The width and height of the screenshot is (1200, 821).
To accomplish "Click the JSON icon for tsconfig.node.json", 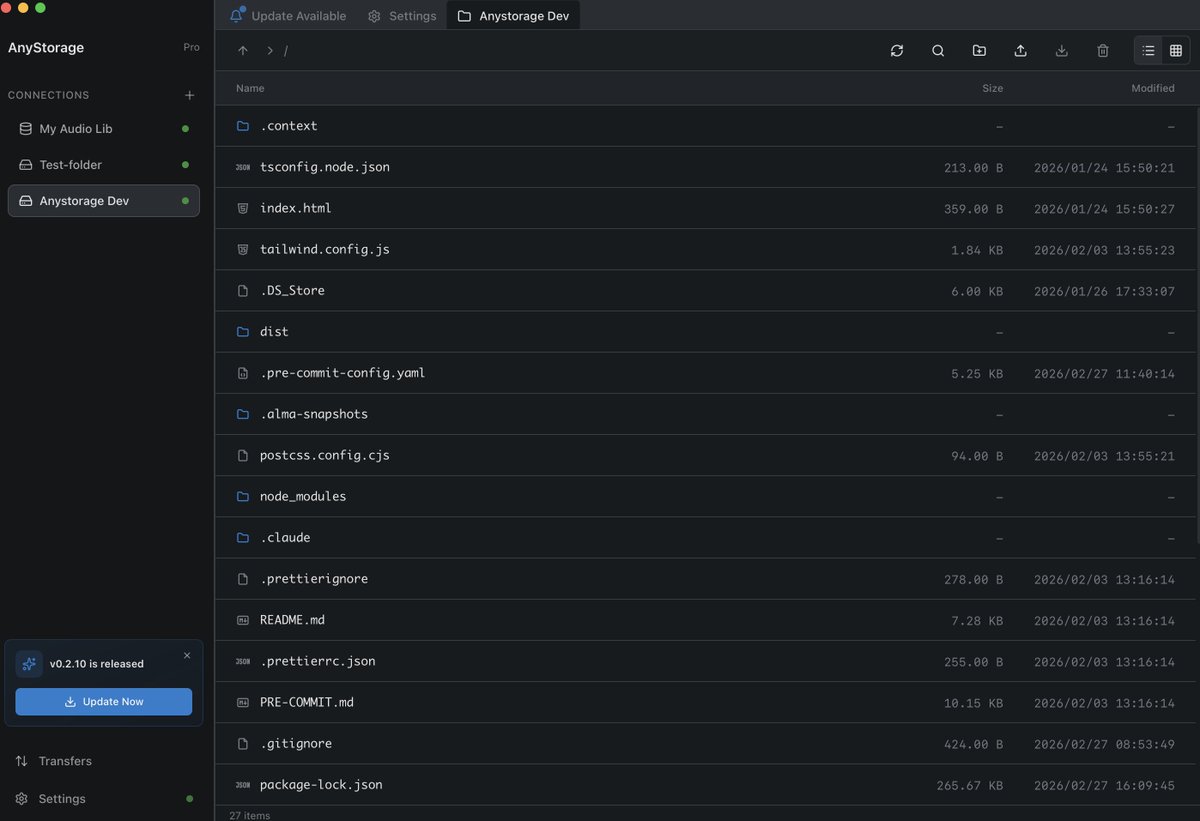I will [x=242, y=167].
